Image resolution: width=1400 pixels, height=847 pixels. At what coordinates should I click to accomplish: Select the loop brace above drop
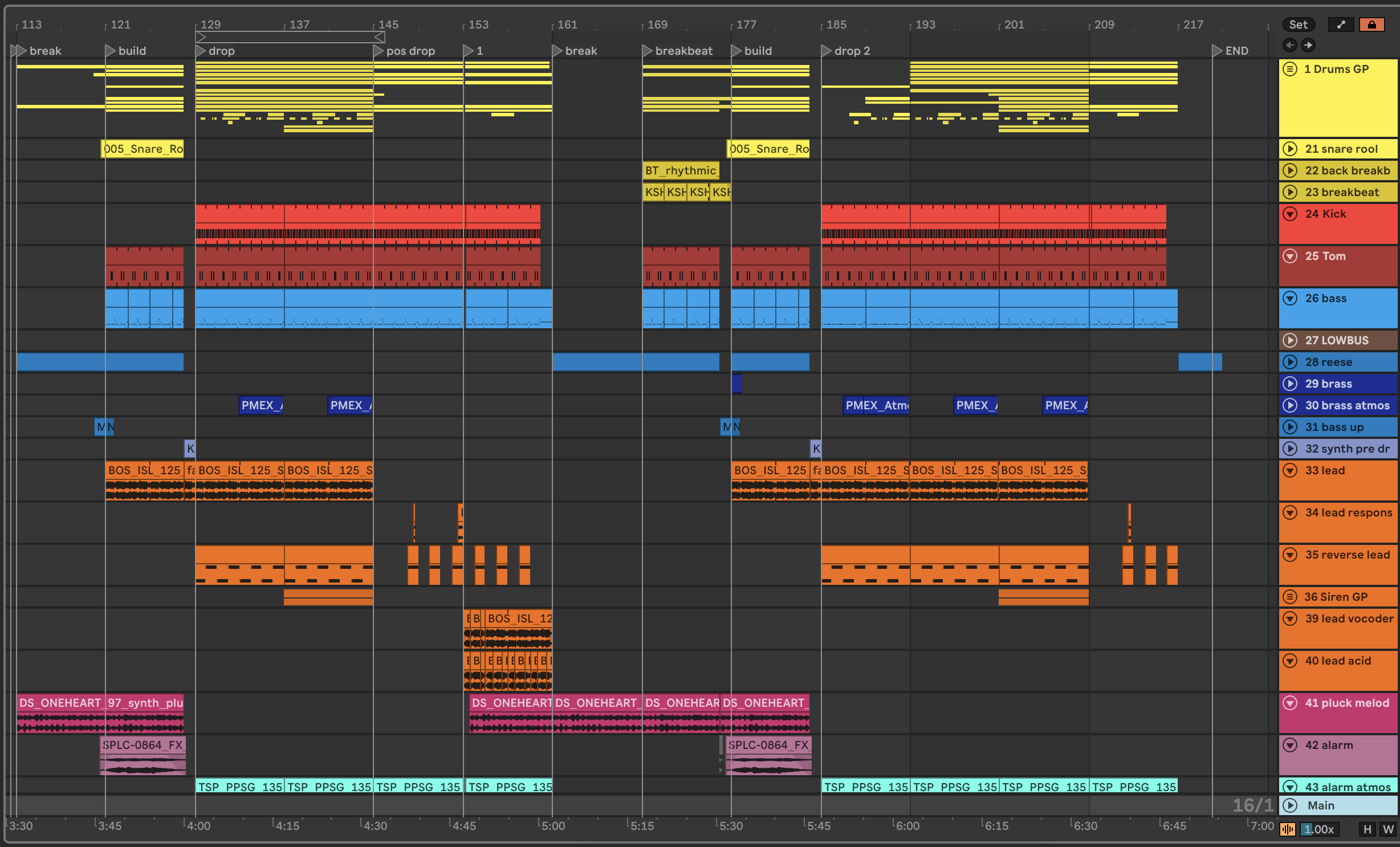290,37
